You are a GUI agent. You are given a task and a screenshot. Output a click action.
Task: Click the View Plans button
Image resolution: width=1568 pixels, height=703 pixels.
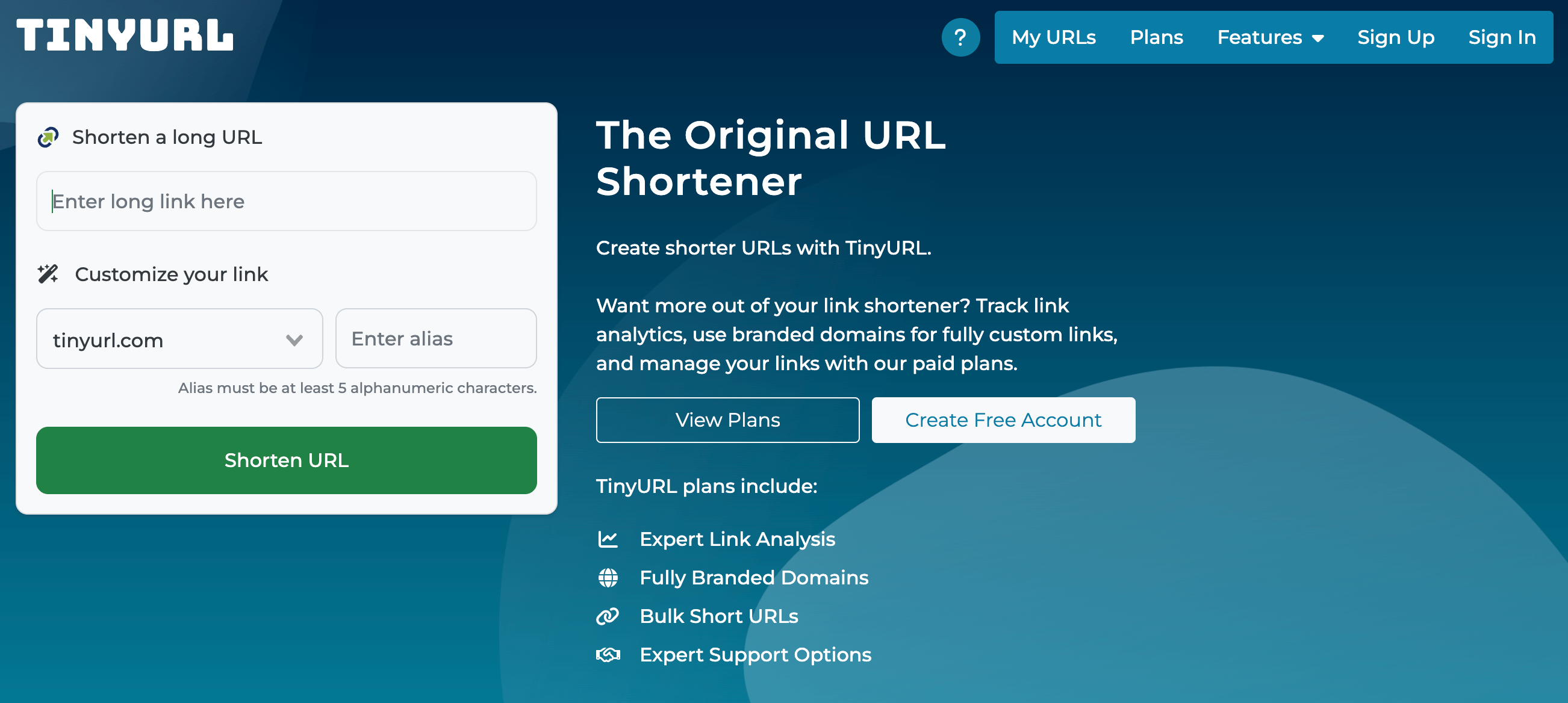point(727,420)
